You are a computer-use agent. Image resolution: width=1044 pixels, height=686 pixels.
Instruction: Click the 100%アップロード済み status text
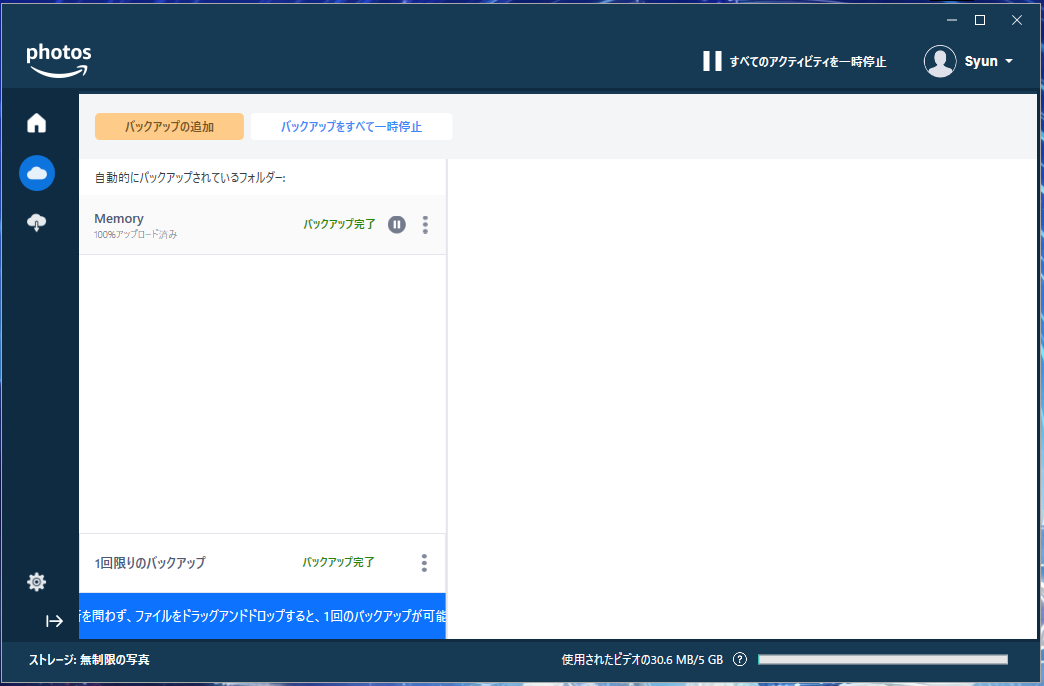tap(136, 234)
